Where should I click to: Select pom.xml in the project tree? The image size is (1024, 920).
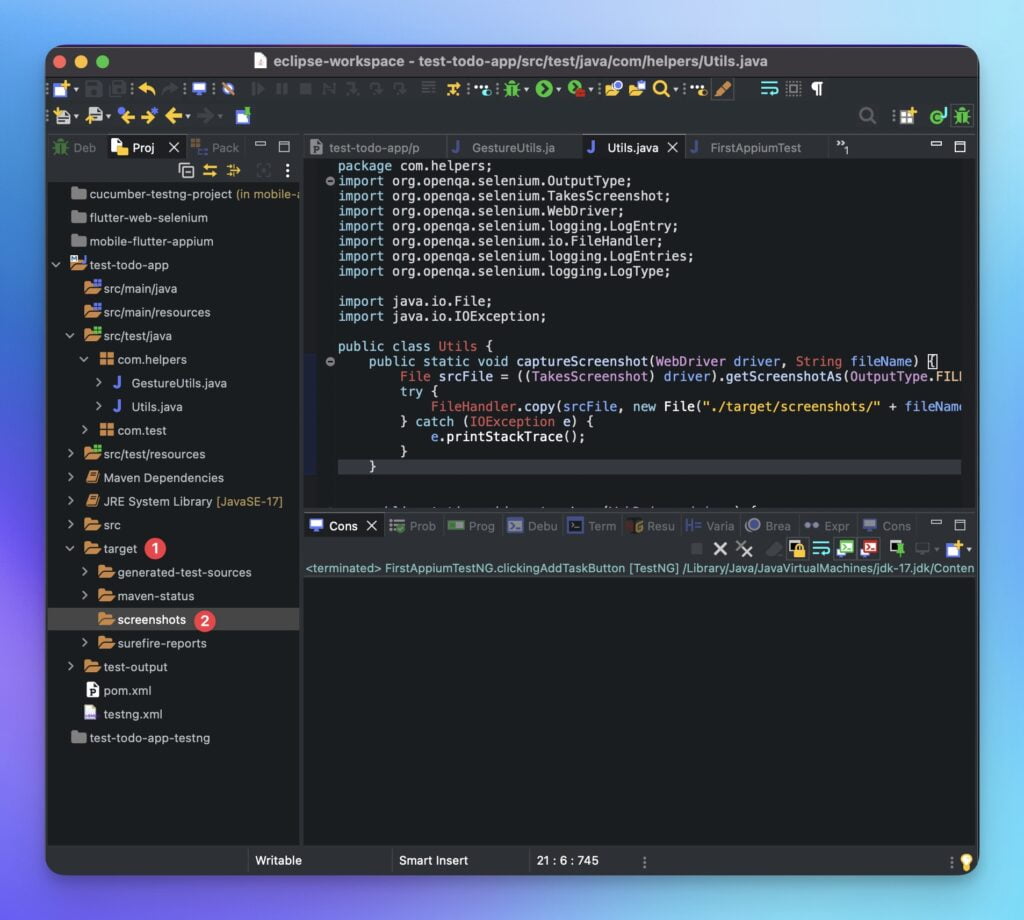127,690
